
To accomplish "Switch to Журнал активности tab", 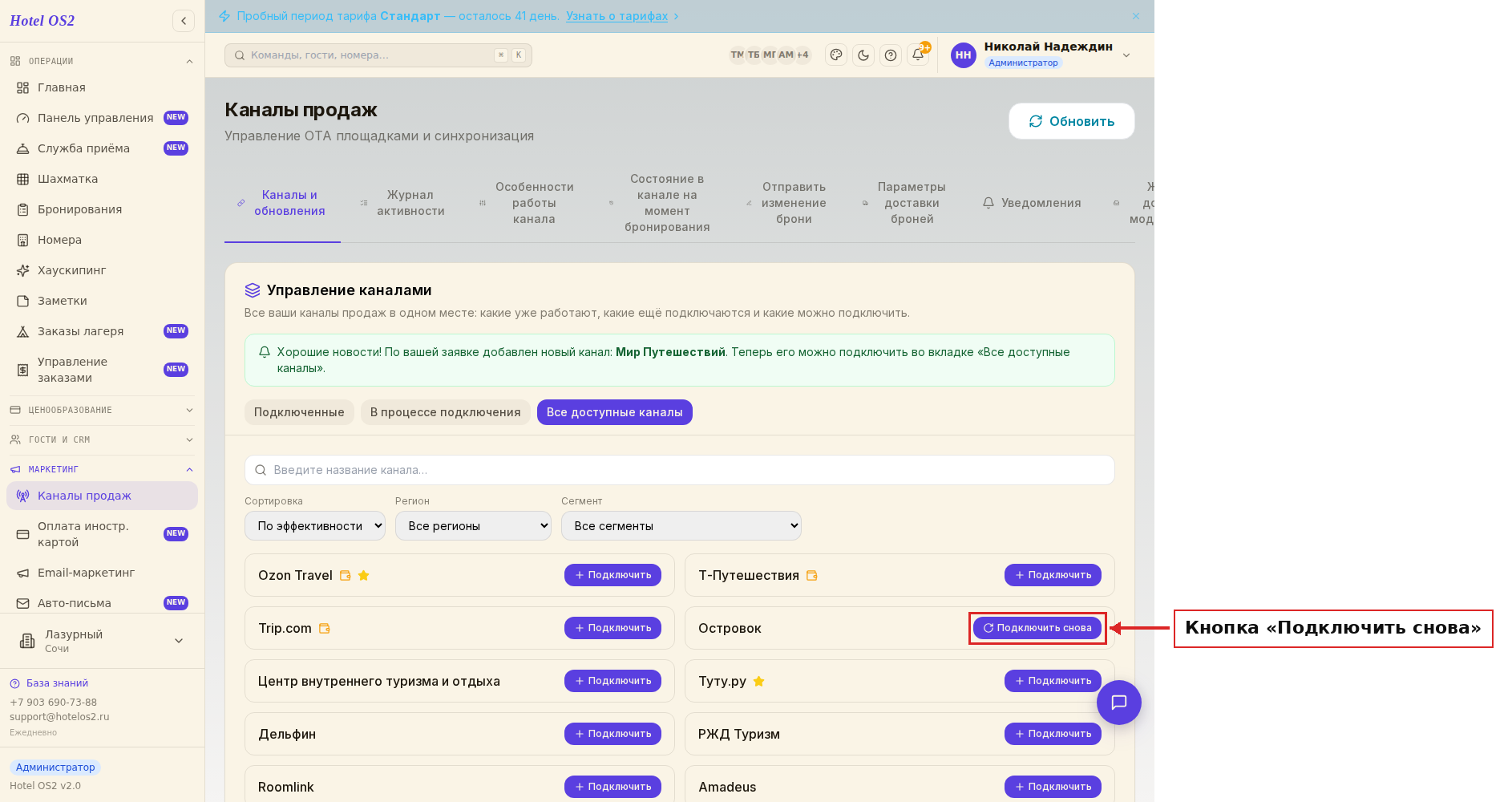I will coord(403,203).
